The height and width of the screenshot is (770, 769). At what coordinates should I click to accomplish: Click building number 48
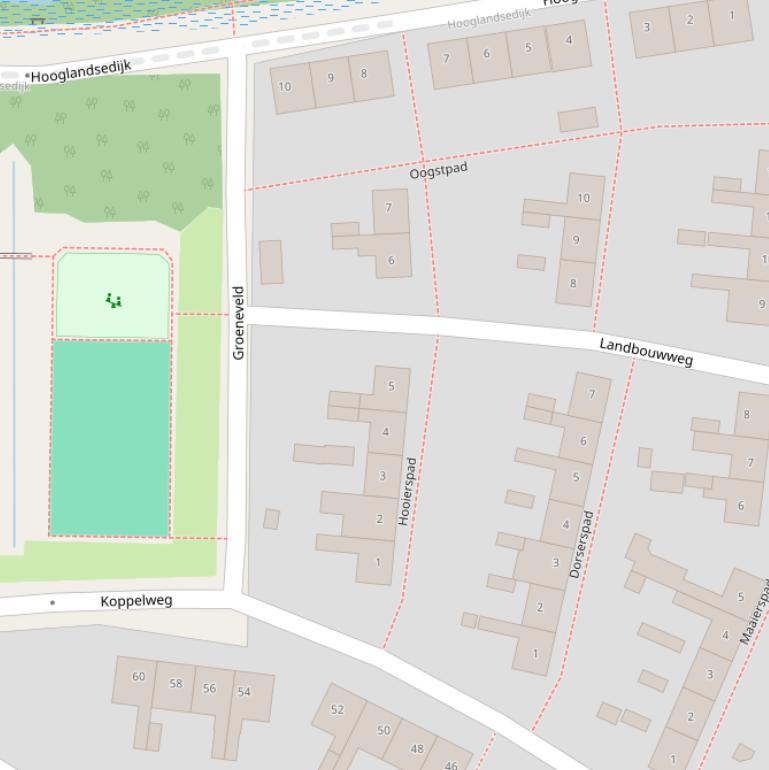(x=417, y=748)
